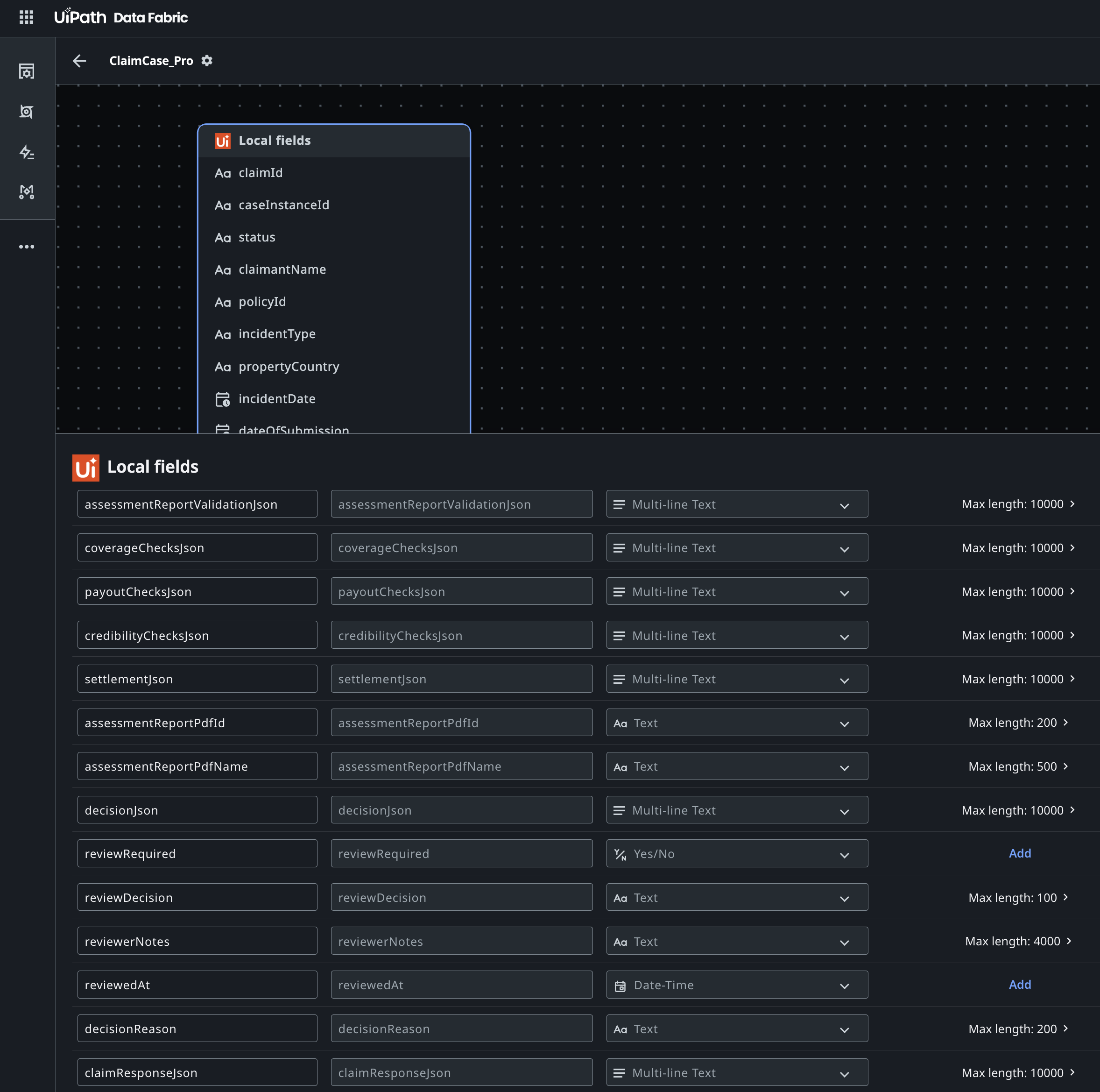Click the Aa icon beside propertyCountry
The width and height of the screenshot is (1100, 1092).
pyautogui.click(x=223, y=367)
